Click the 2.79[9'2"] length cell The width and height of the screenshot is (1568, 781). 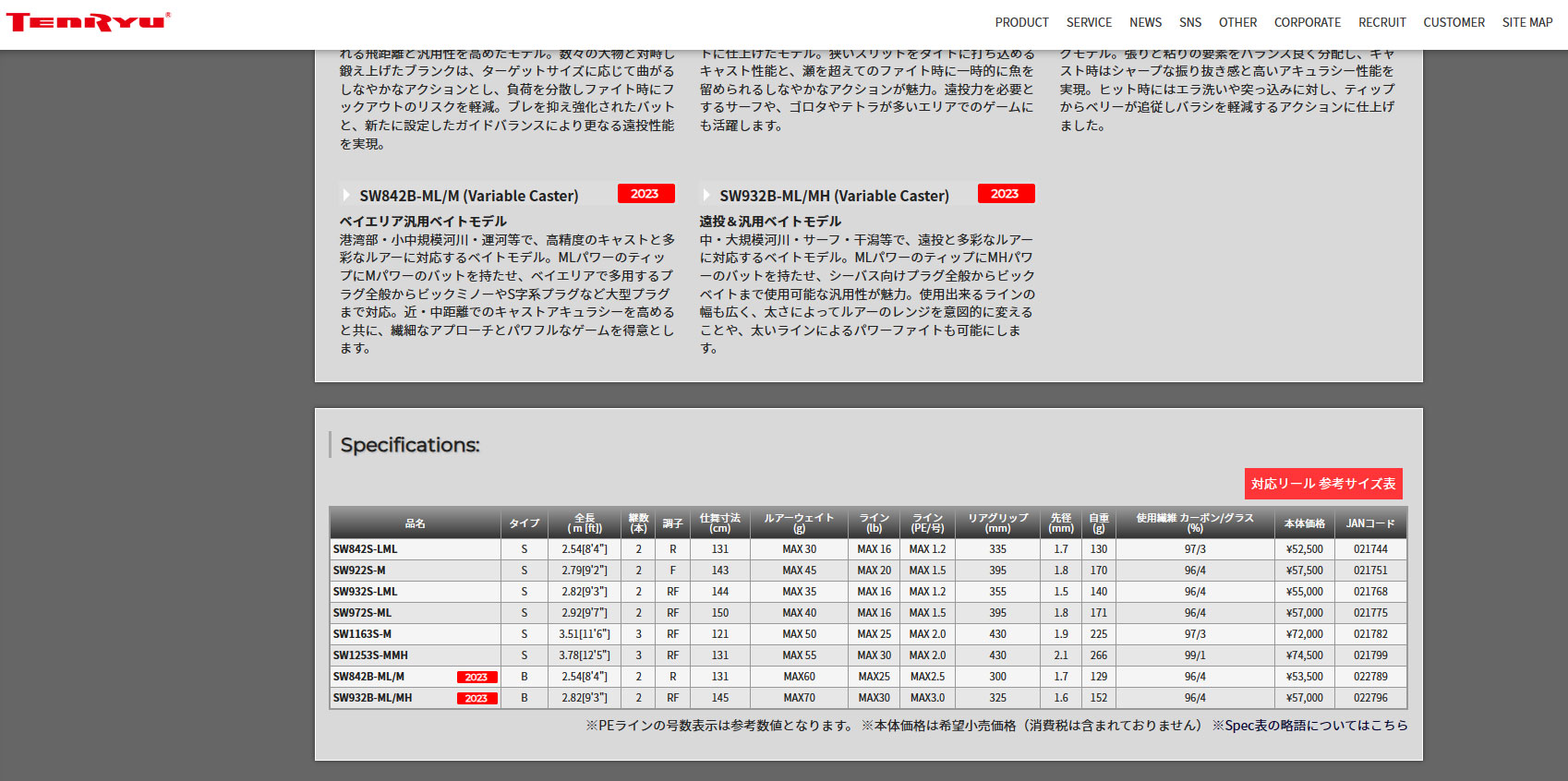(585, 570)
